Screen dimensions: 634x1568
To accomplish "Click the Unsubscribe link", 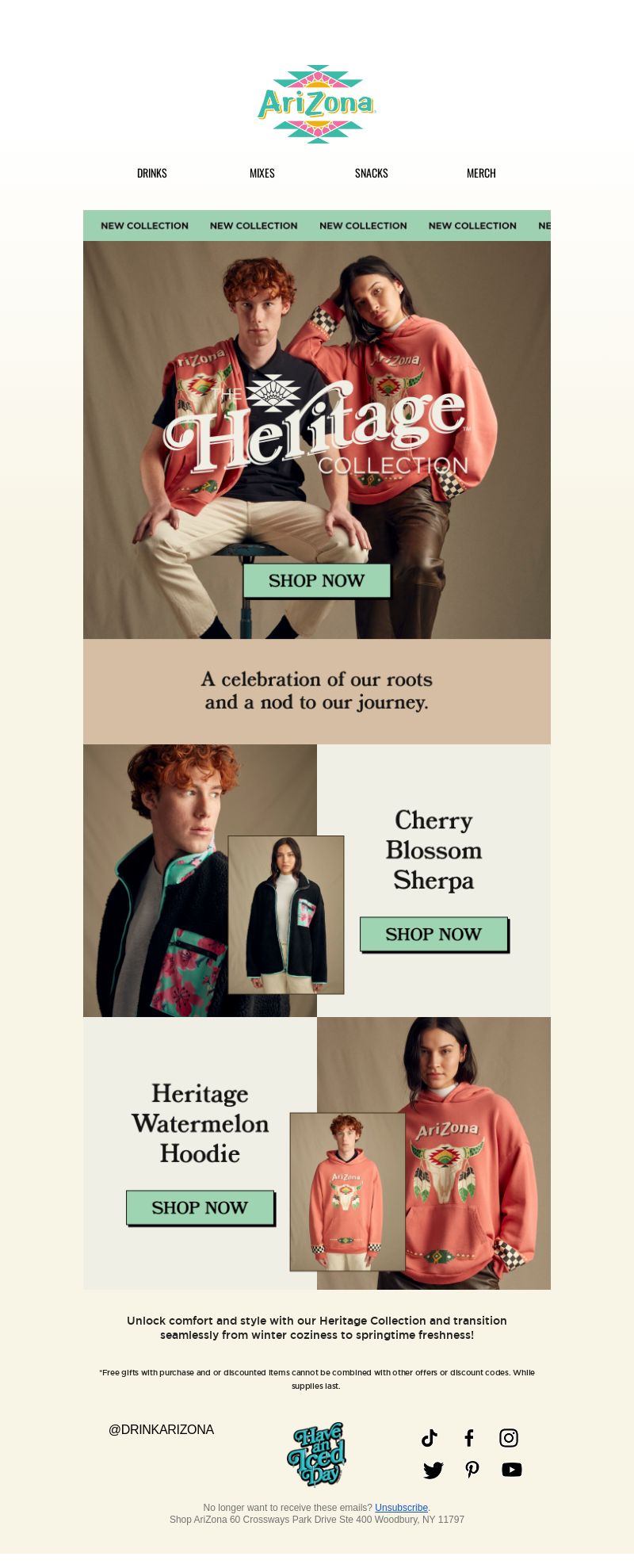I will click(x=401, y=1508).
